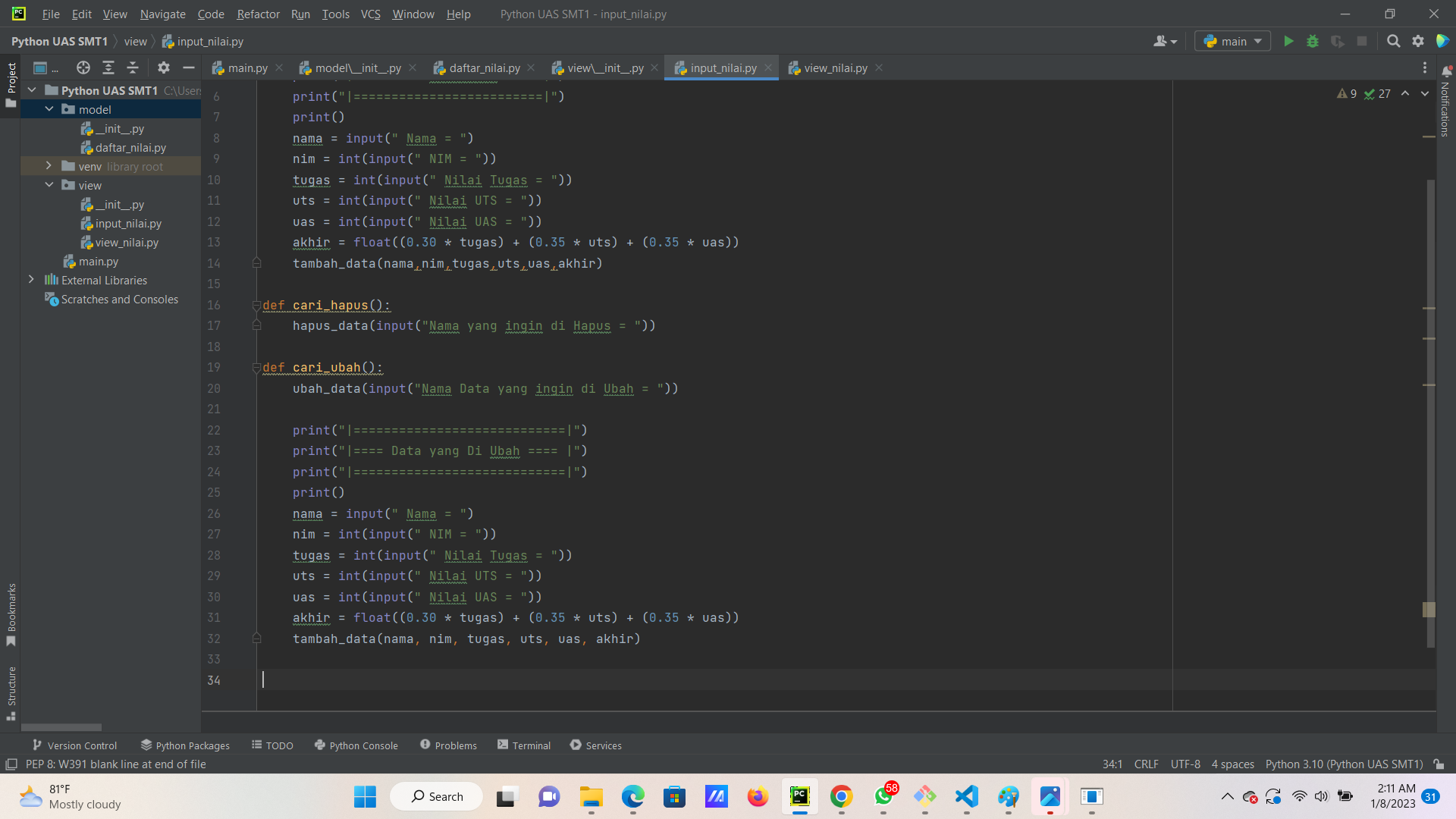Open Google Chrome from the taskbar
1456x819 pixels.
pyautogui.click(x=841, y=796)
